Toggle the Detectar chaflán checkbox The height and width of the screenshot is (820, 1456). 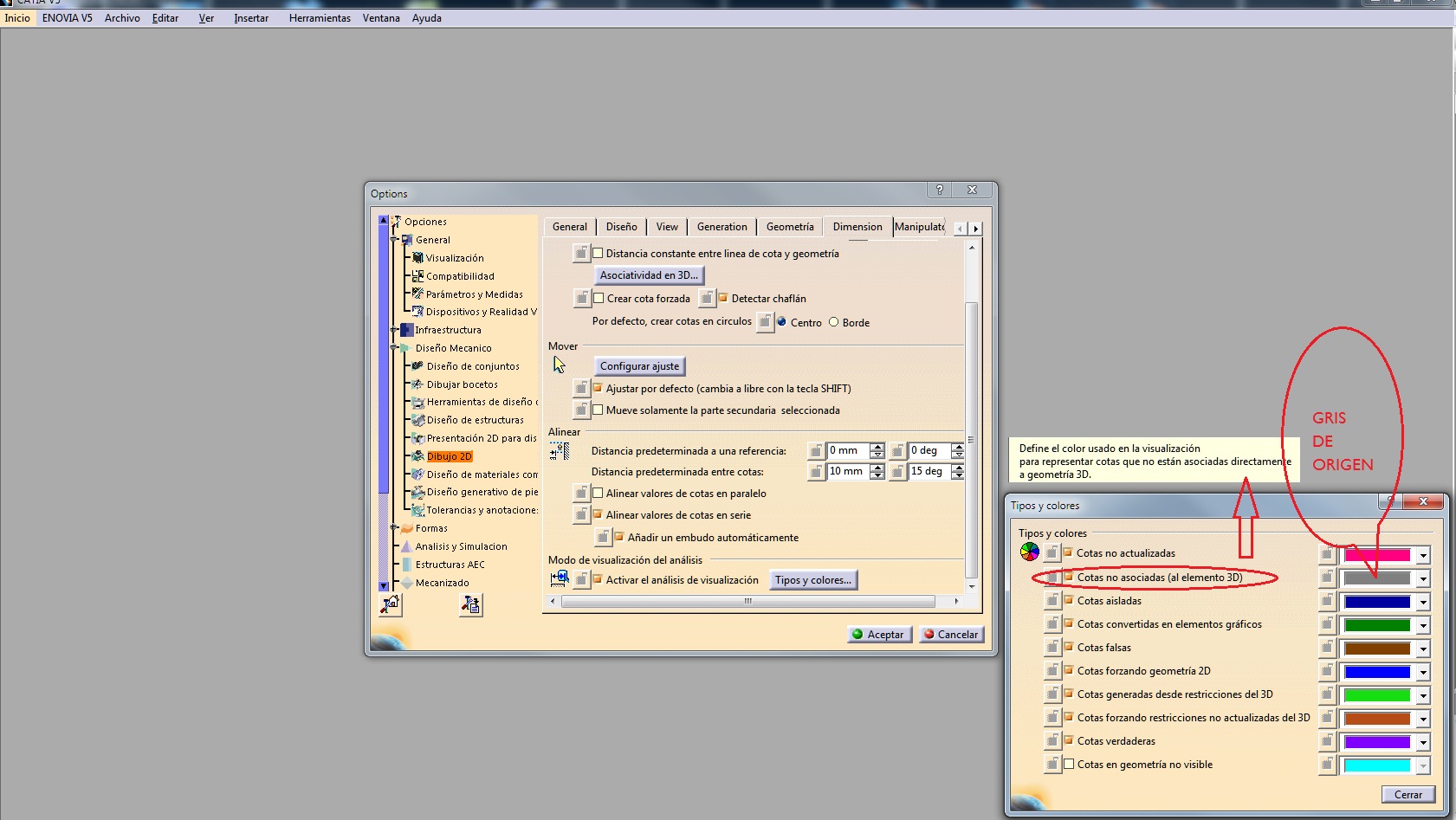[x=723, y=298]
